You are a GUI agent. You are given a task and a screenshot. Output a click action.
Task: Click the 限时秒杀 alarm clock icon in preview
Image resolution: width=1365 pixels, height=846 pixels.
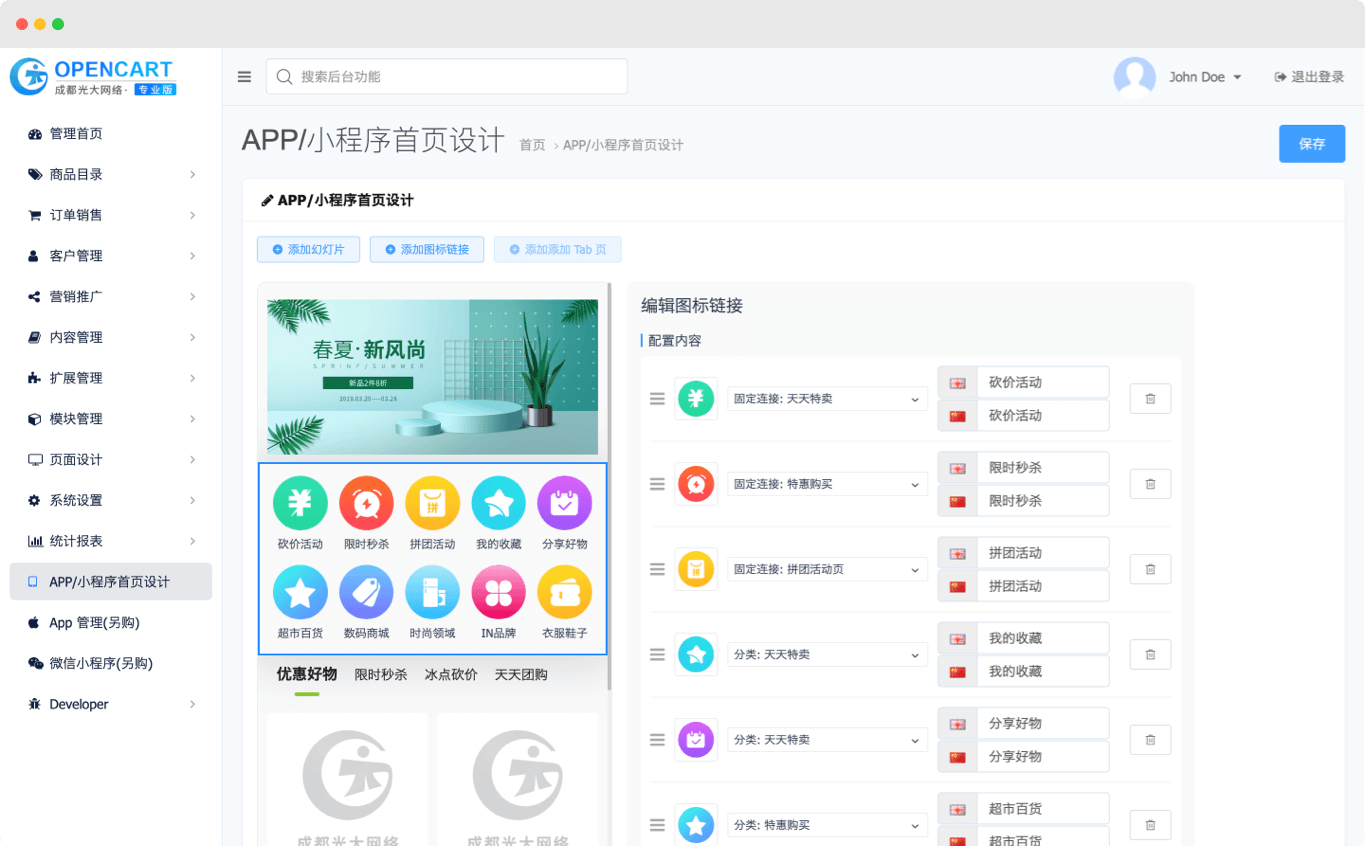[x=366, y=503]
